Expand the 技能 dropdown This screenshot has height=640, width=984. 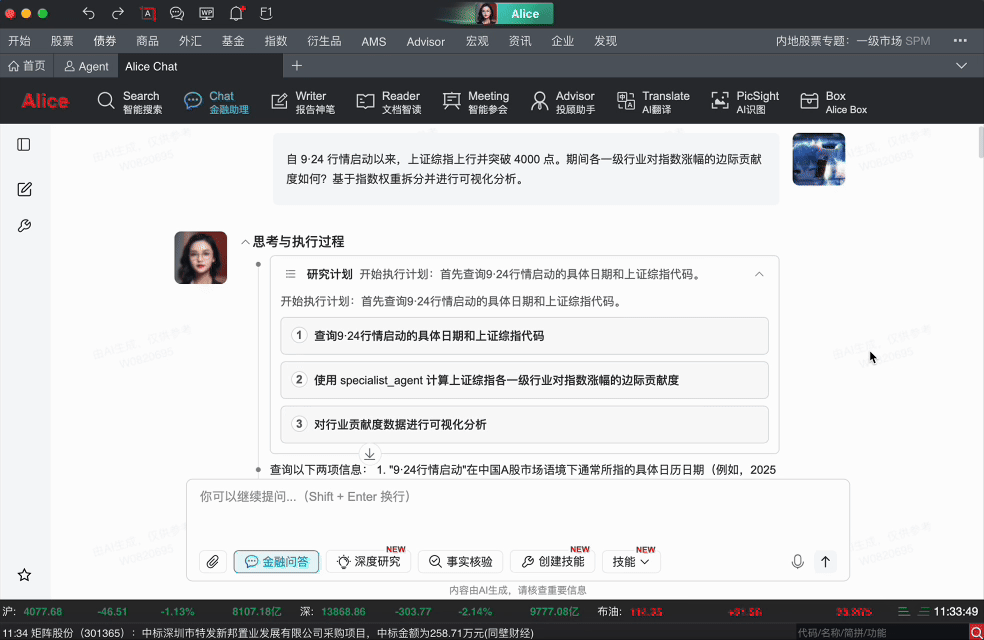[x=631, y=562]
